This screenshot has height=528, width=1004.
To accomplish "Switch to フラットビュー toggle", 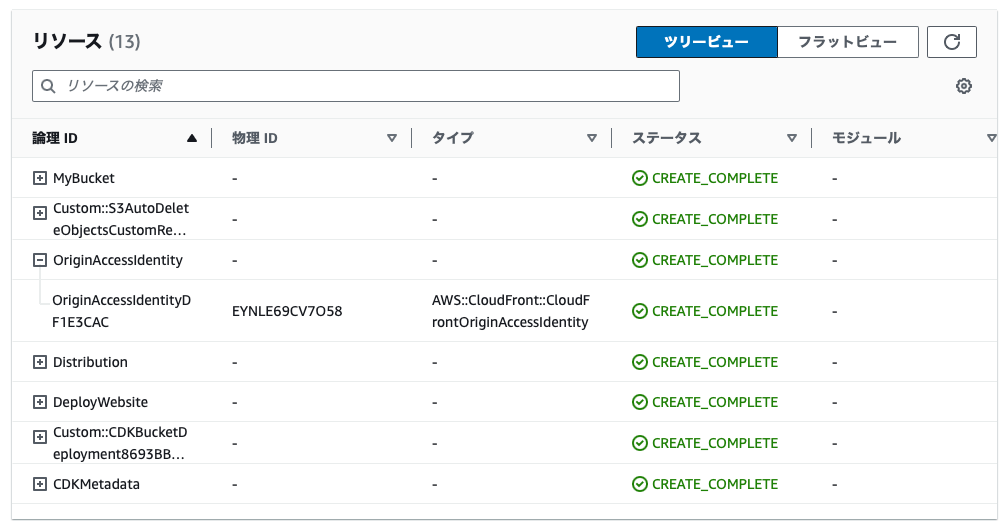I will coord(848,42).
